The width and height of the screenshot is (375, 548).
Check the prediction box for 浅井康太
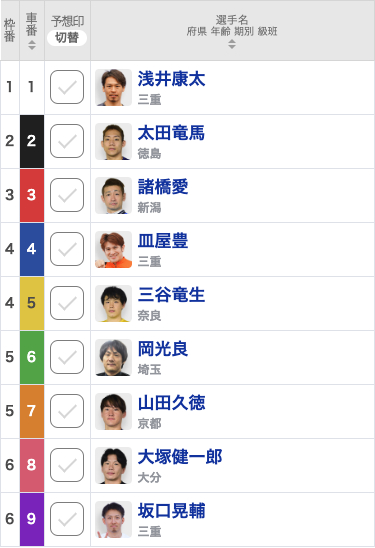coord(67,87)
